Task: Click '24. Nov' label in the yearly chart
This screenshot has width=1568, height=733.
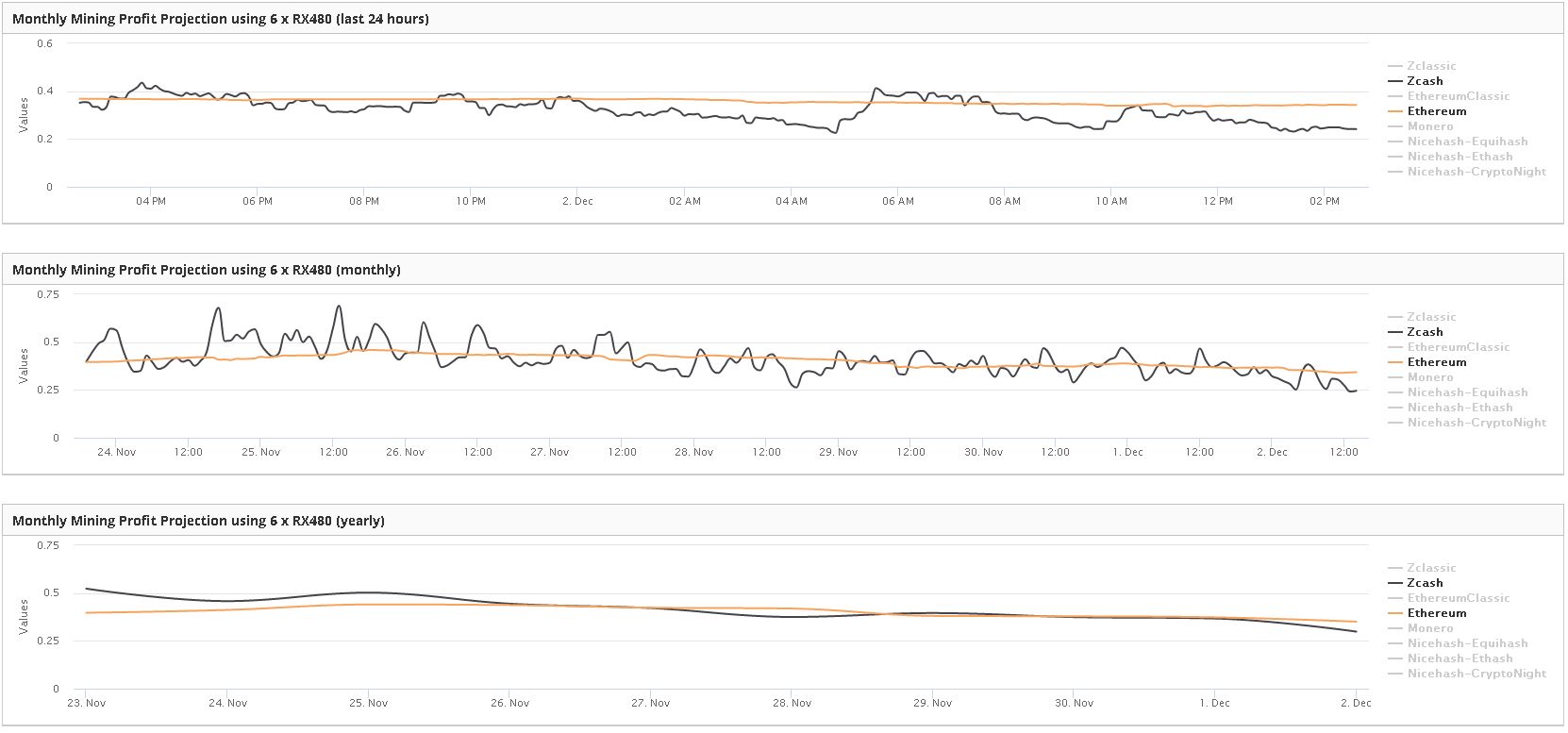Action: 227,704
